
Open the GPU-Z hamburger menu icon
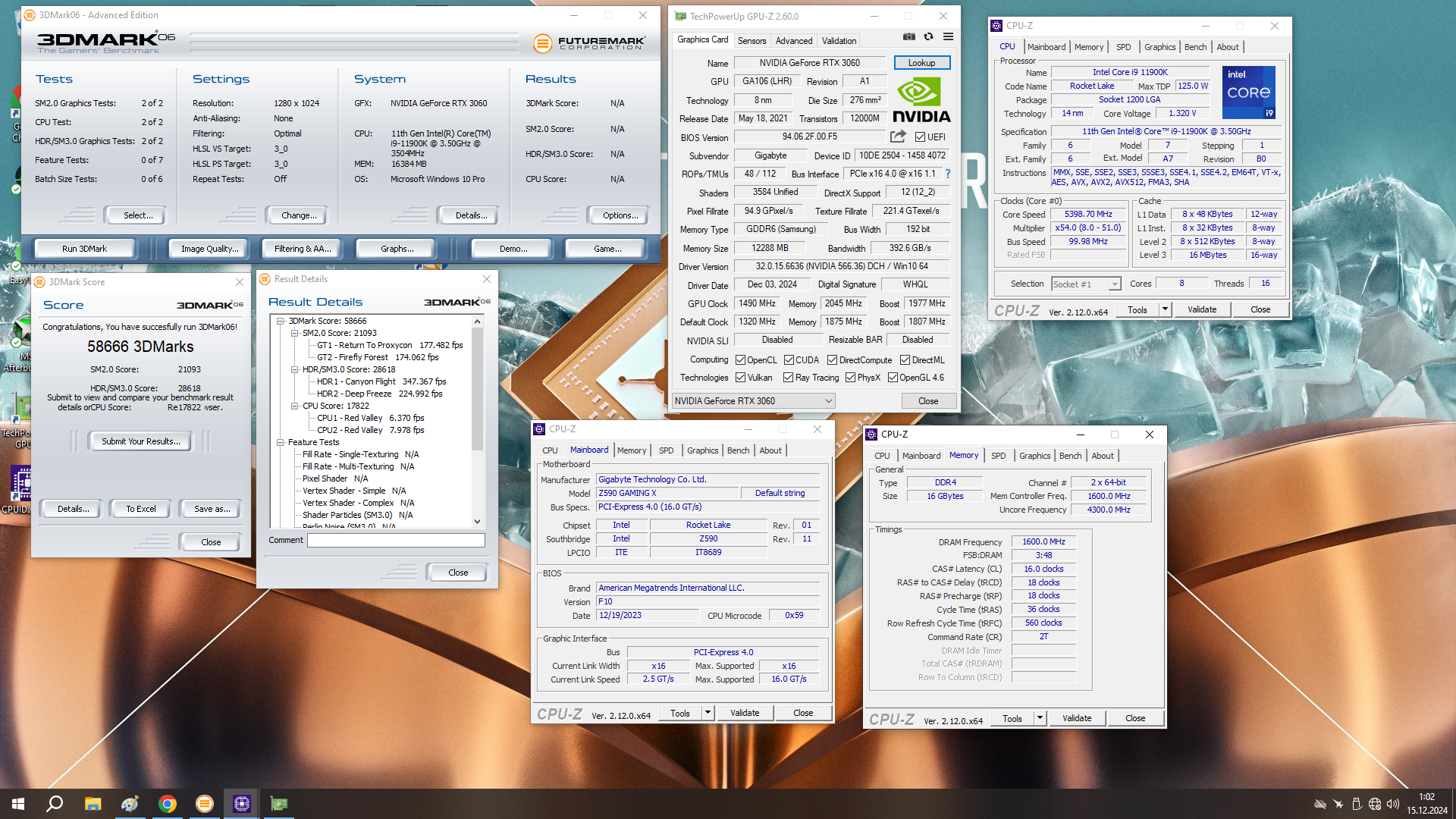coord(948,37)
